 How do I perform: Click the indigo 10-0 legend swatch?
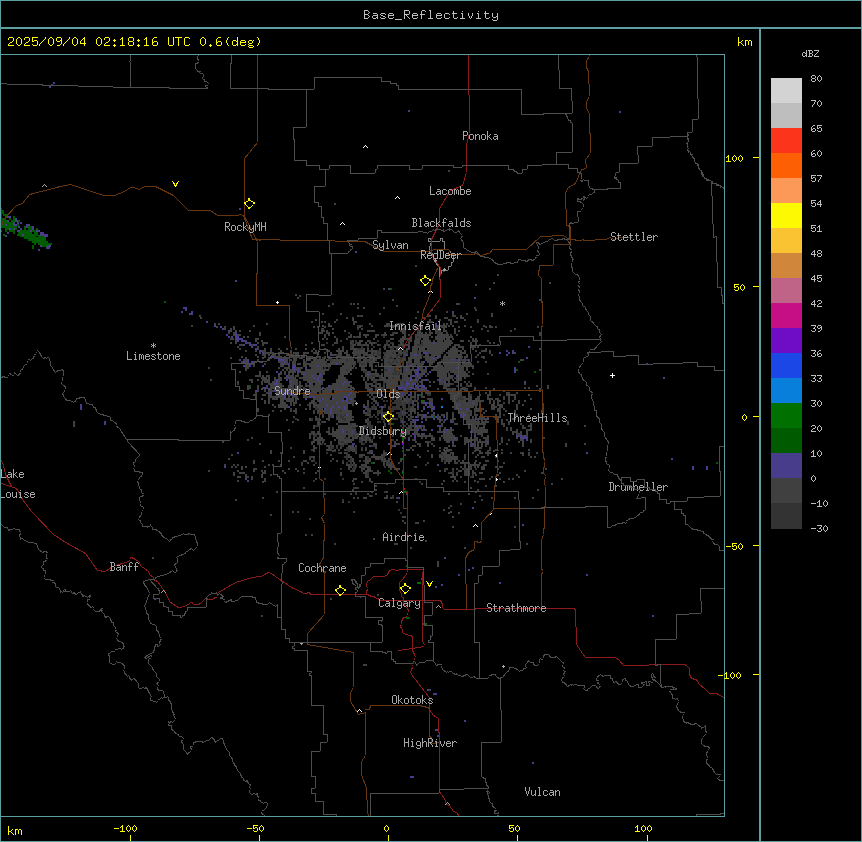coord(786,466)
